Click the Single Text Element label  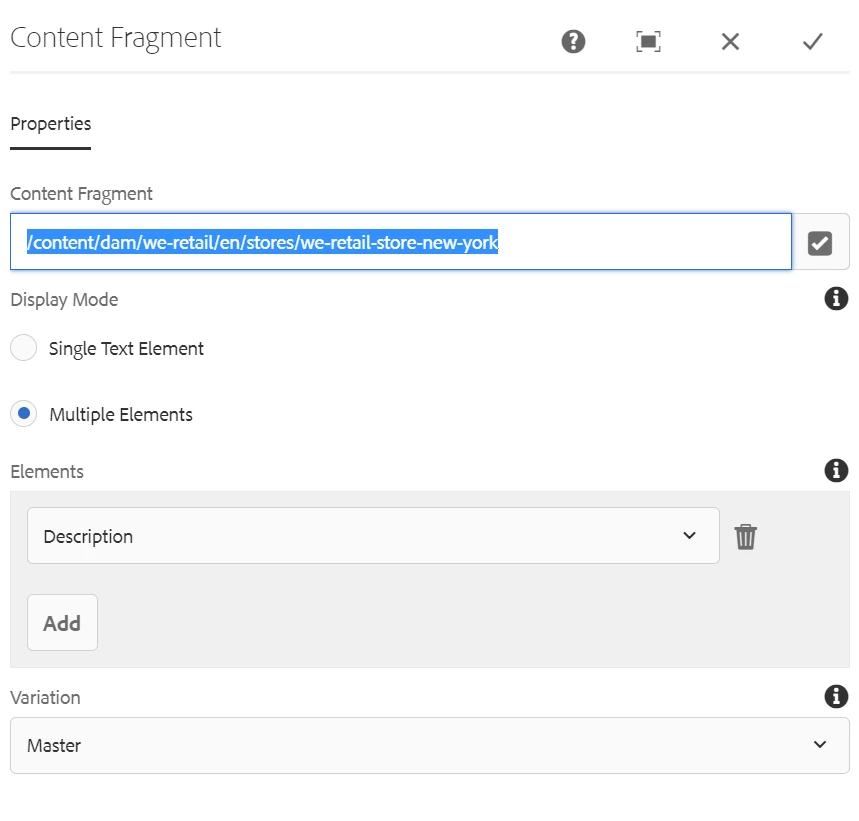pyautogui.click(x=126, y=348)
